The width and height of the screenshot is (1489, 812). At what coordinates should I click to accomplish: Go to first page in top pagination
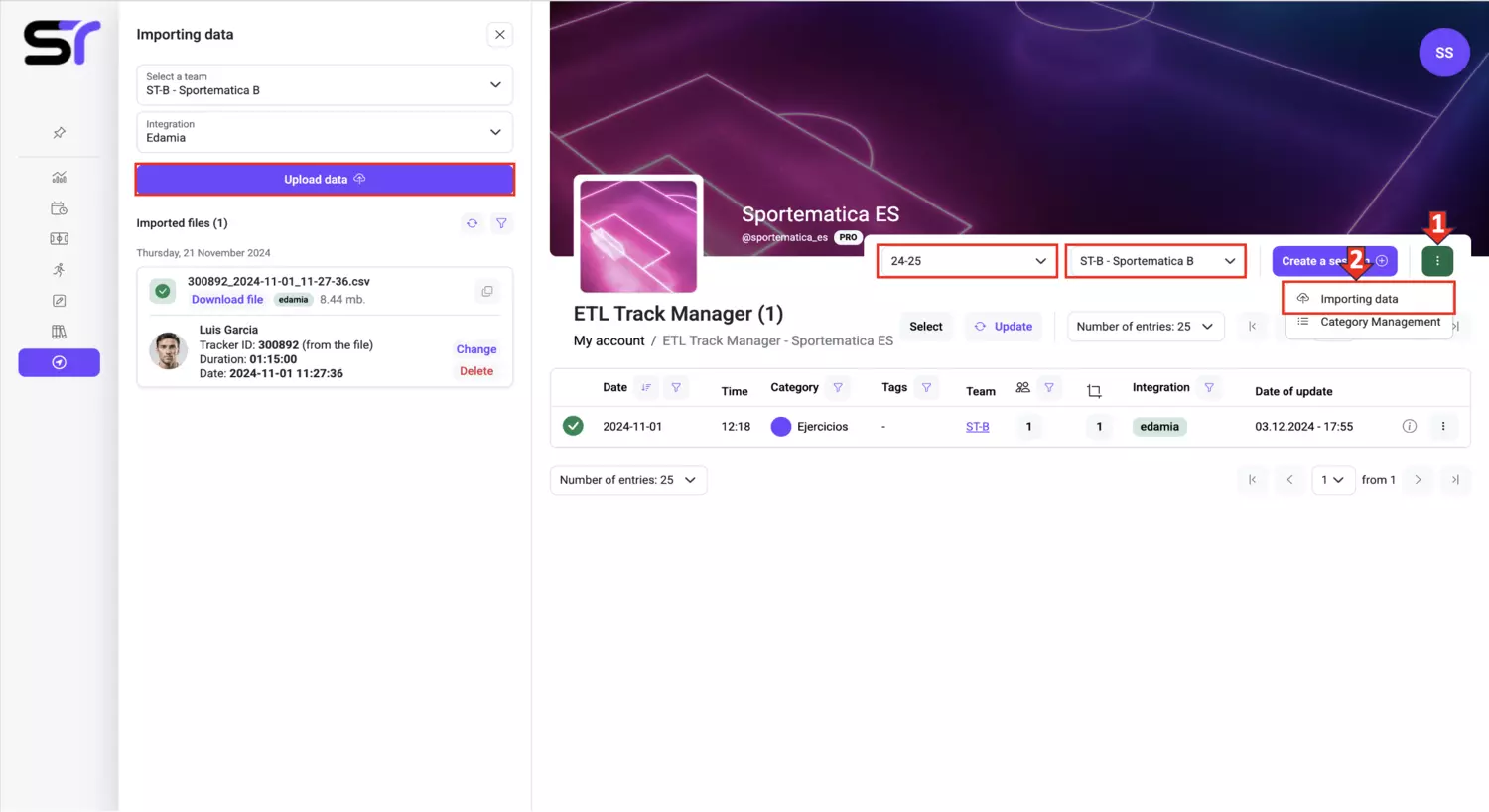click(1253, 327)
